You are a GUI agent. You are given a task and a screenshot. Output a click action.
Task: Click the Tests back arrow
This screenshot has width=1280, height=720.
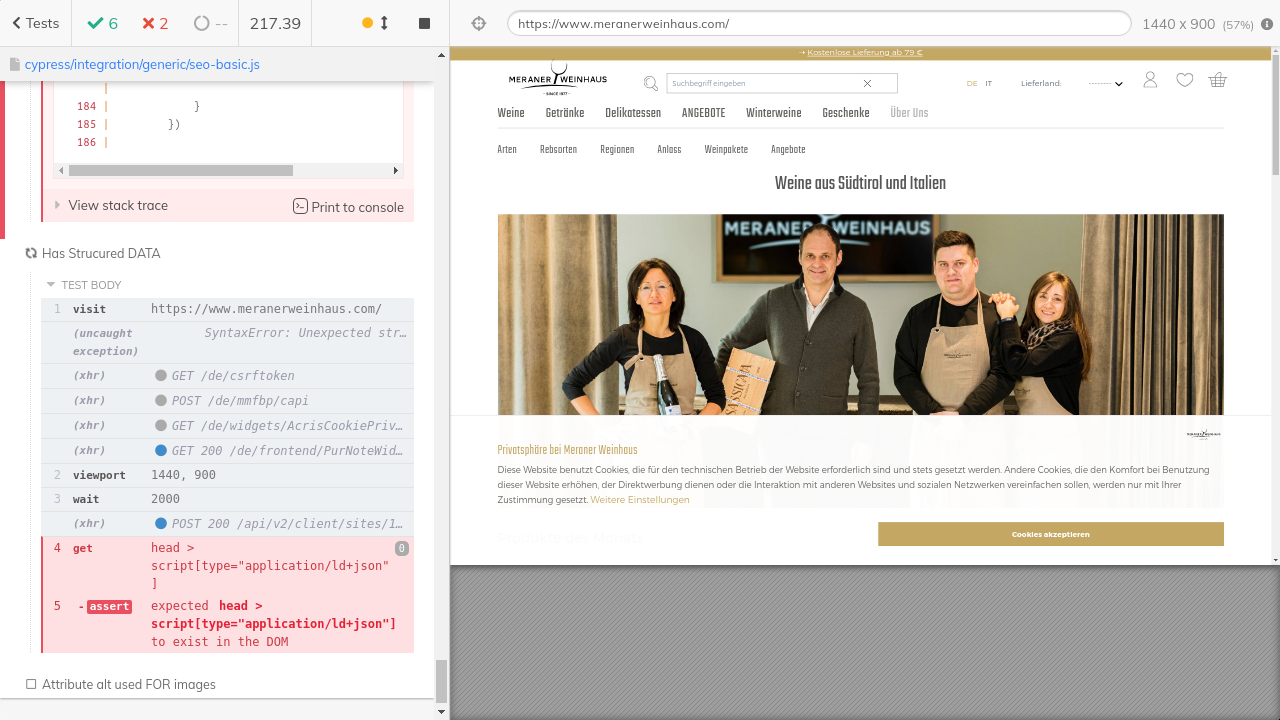point(35,23)
